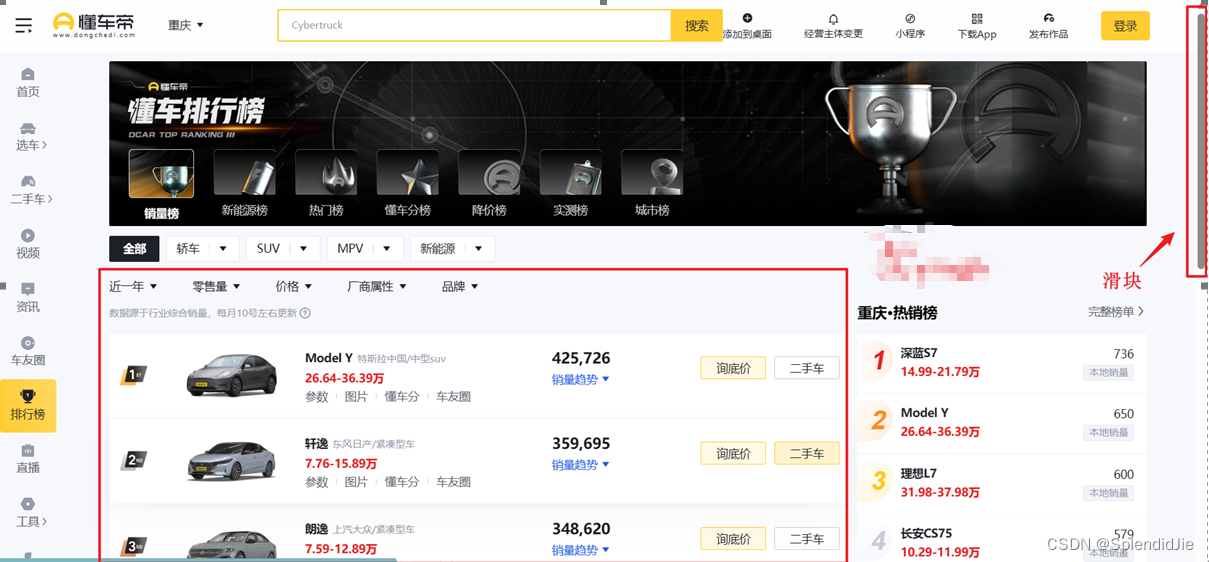
Task: Switch to the 懂车分榜 tab
Action: tap(407, 184)
